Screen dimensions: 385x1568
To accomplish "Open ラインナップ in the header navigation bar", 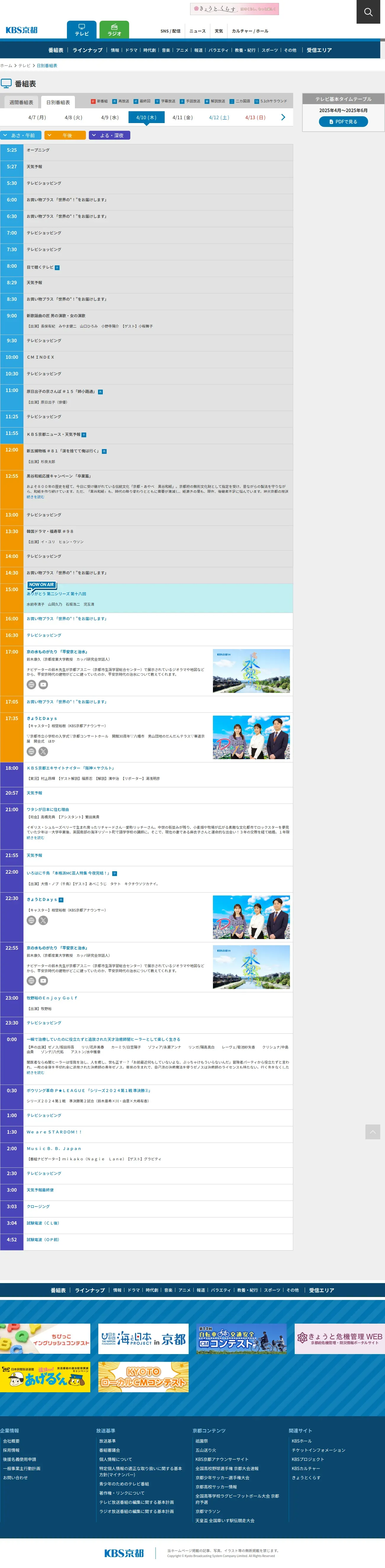I will click(88, 50).
